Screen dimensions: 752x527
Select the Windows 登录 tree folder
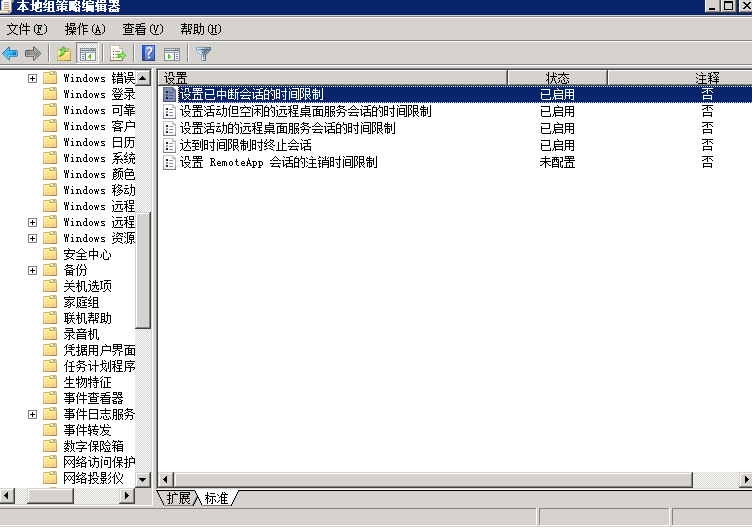click(x=99, y=94)
